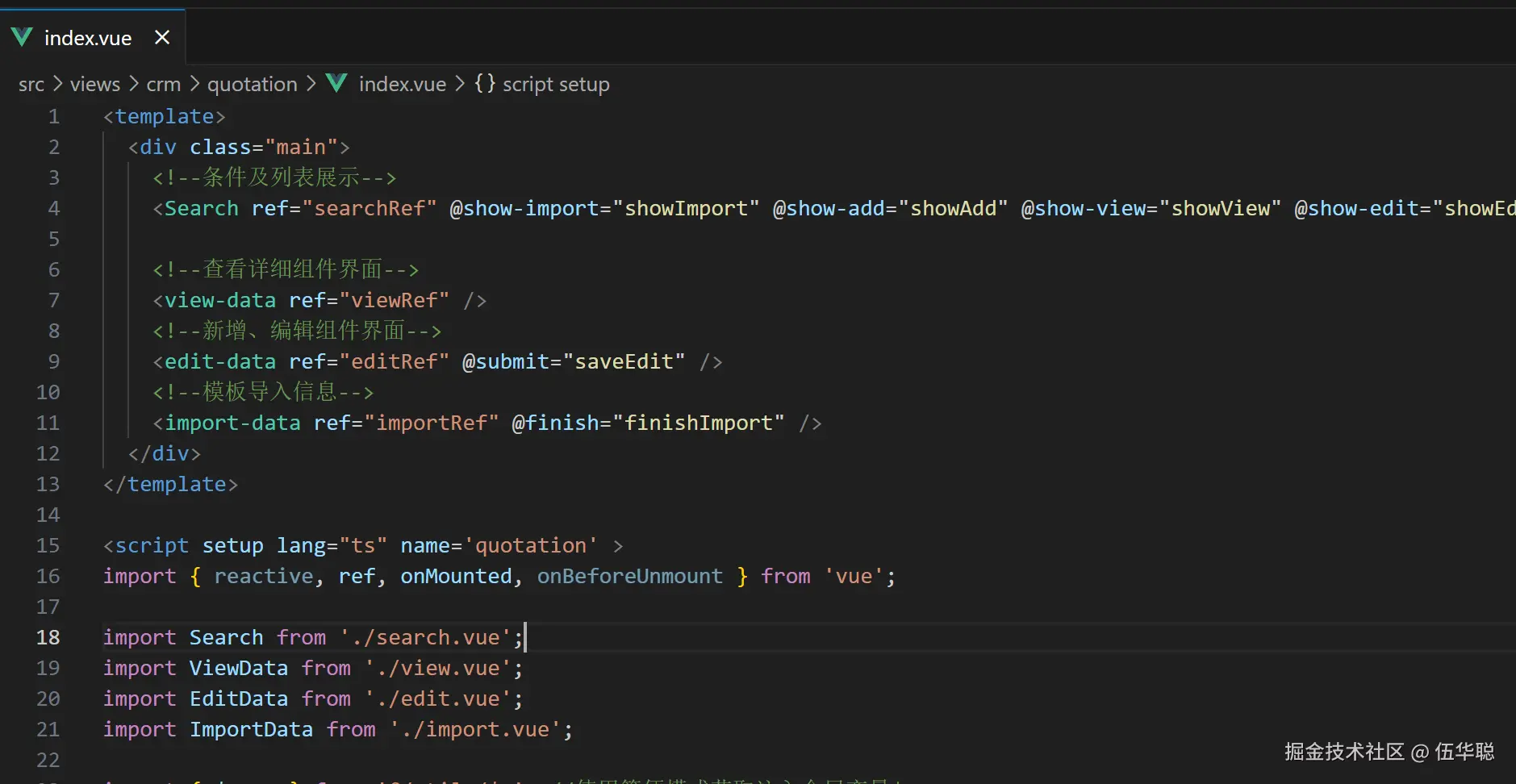Close the index.vue tab

(162, 38)
